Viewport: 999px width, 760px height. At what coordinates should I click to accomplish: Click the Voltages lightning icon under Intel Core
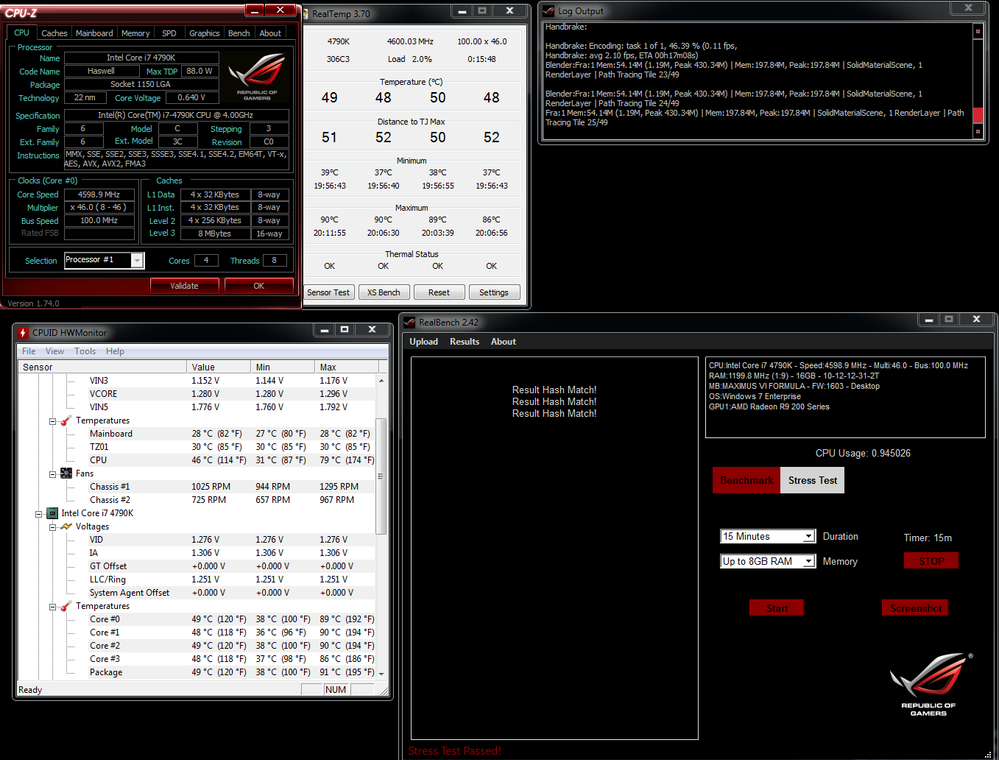click(66, 526)
